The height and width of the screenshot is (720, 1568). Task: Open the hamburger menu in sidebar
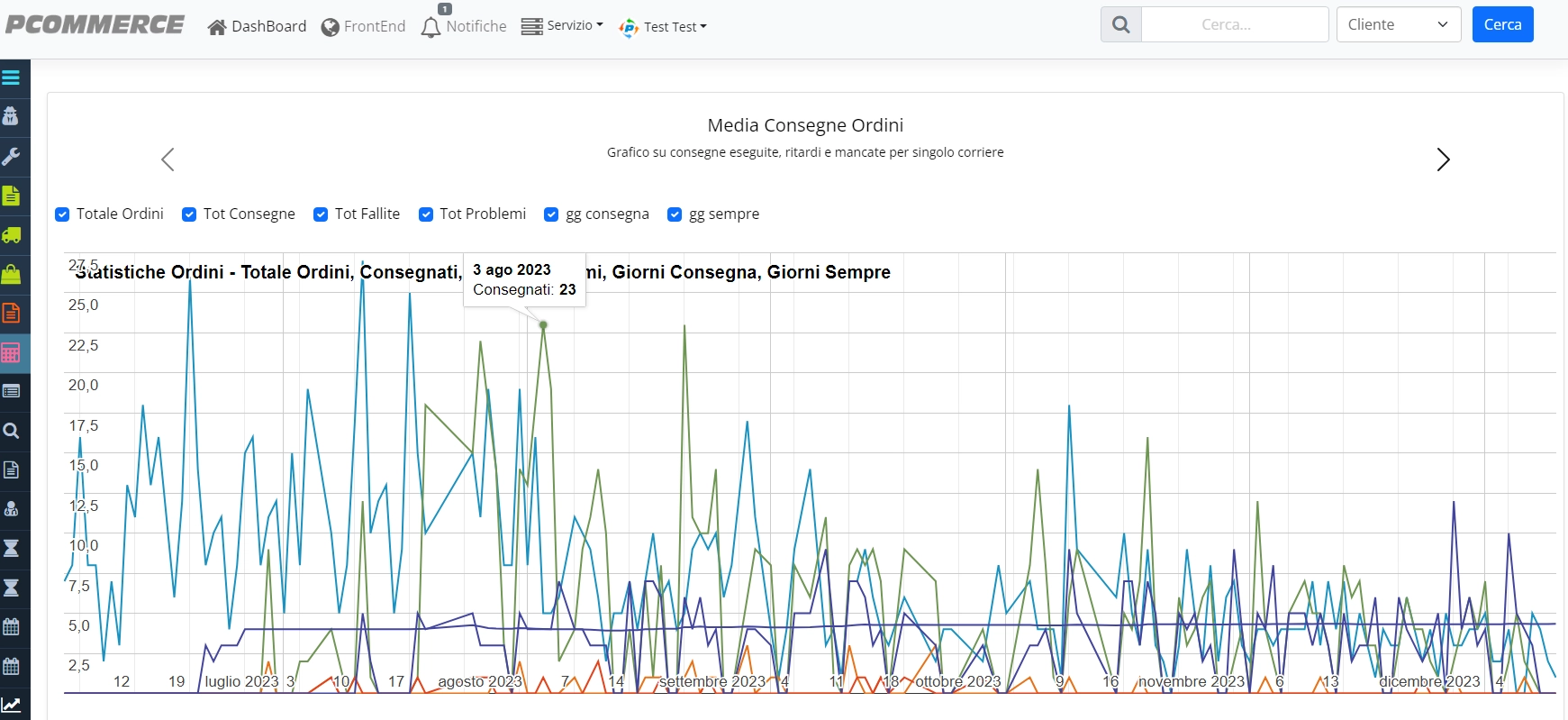(11, 77)
